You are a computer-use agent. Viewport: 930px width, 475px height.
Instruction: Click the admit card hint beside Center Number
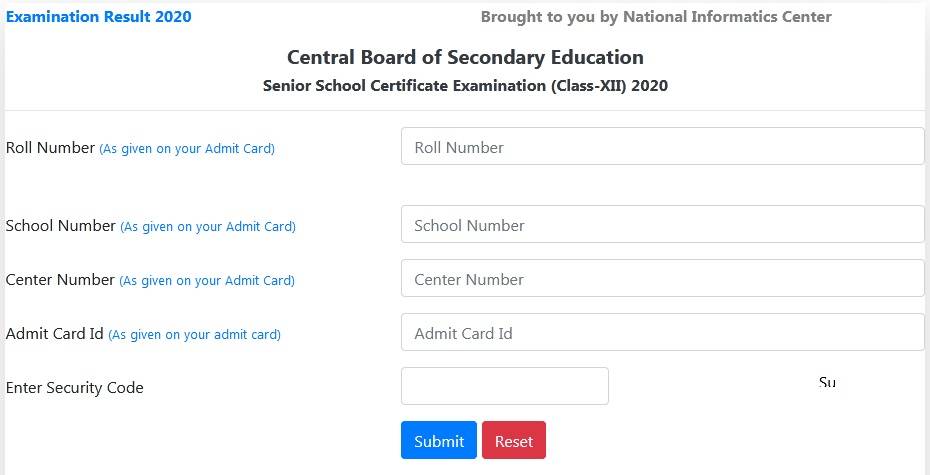point(207,281)
